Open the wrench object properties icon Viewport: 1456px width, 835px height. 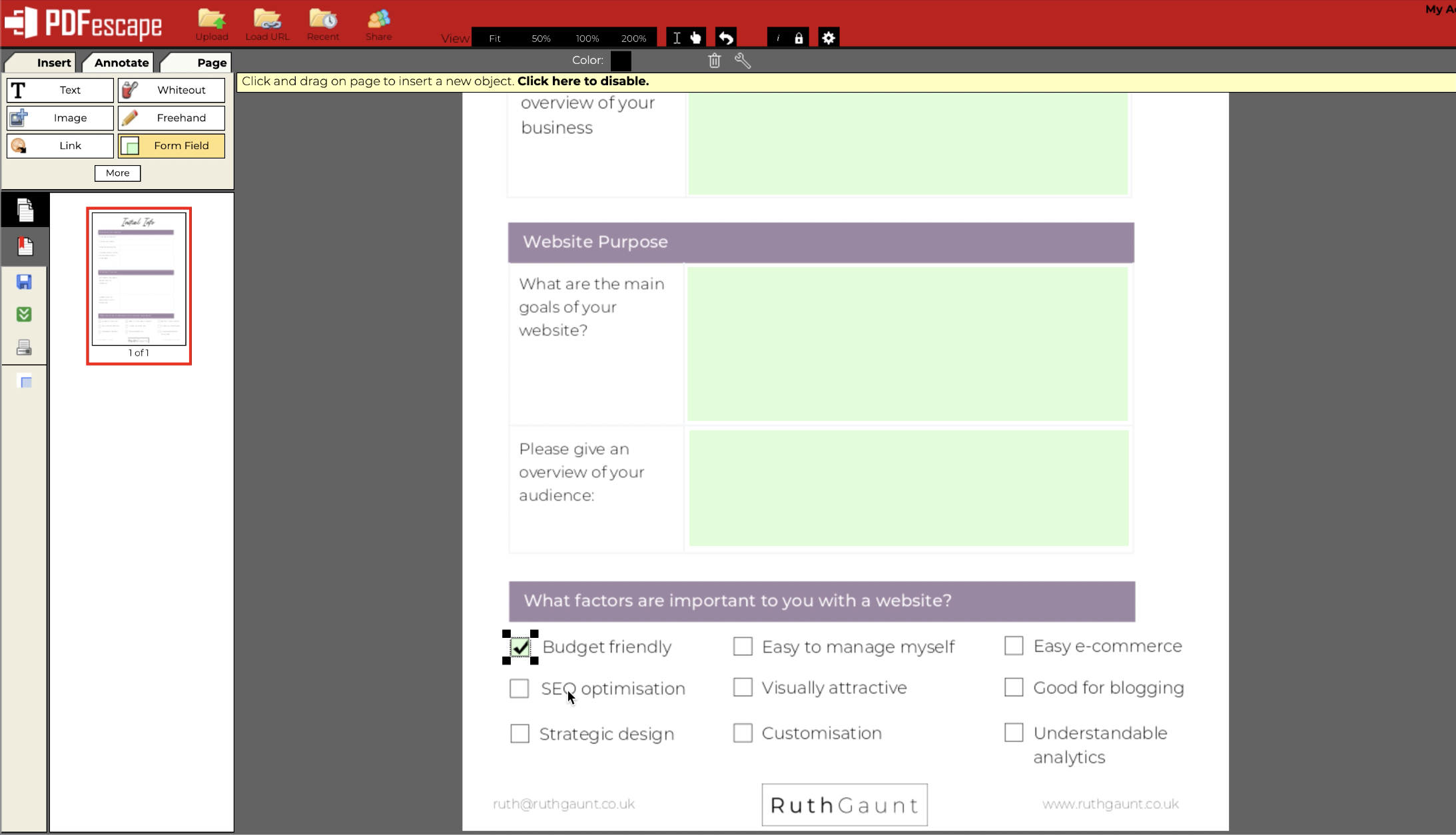pos(743,61)
